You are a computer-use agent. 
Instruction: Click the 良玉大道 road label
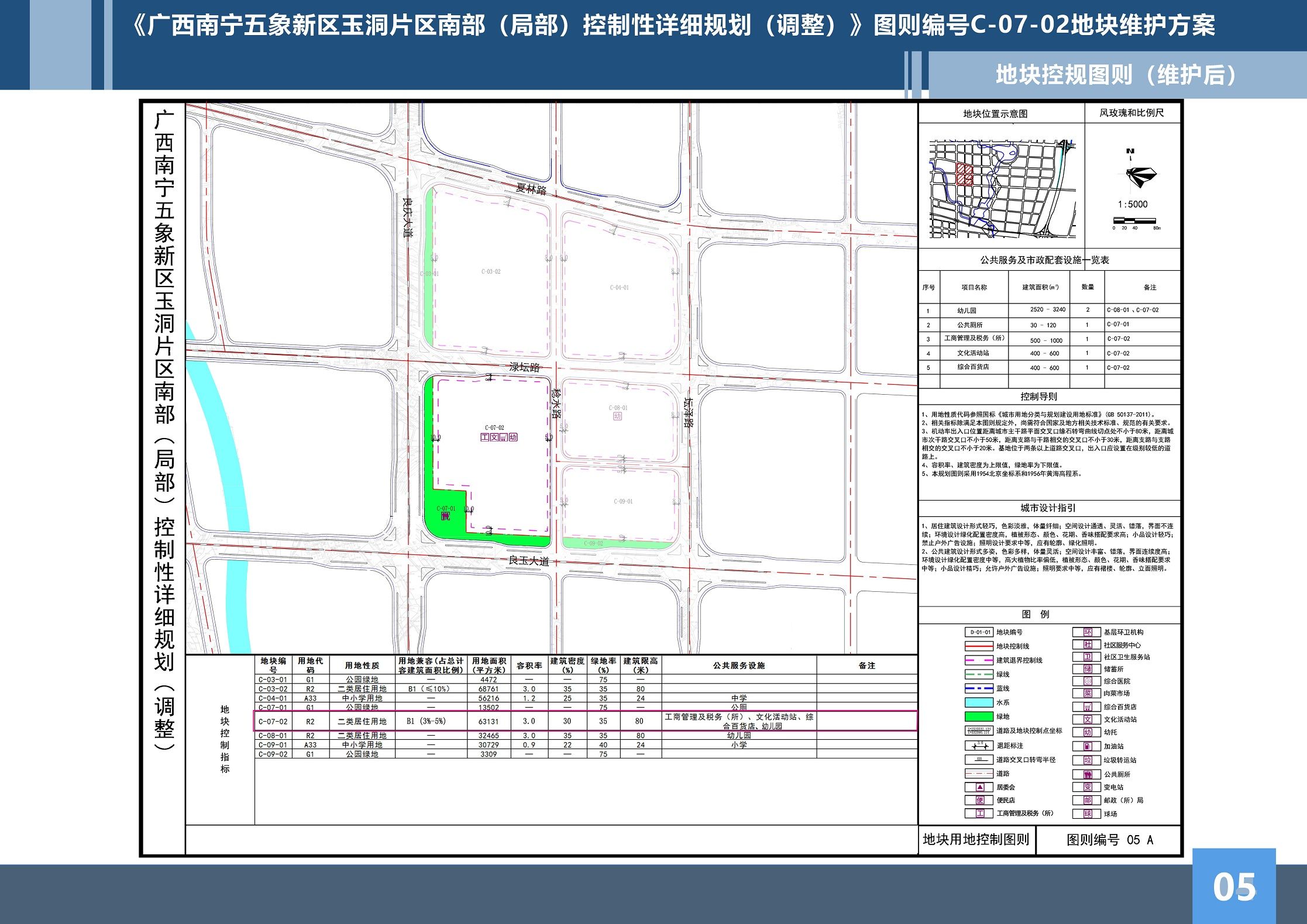[529, 561]
